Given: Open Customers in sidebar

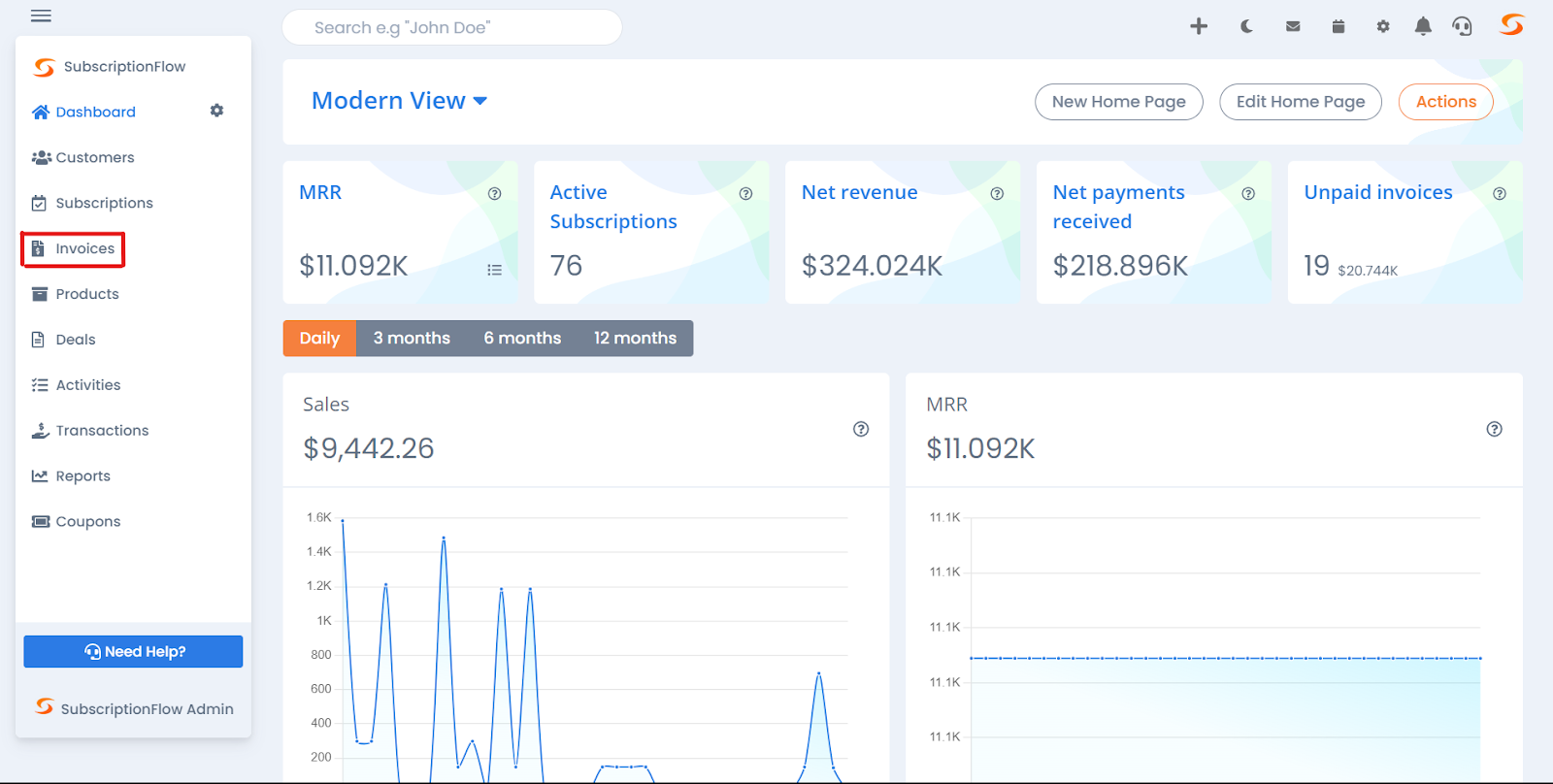Looking at the screenshot, I should (x=83, y=157).
